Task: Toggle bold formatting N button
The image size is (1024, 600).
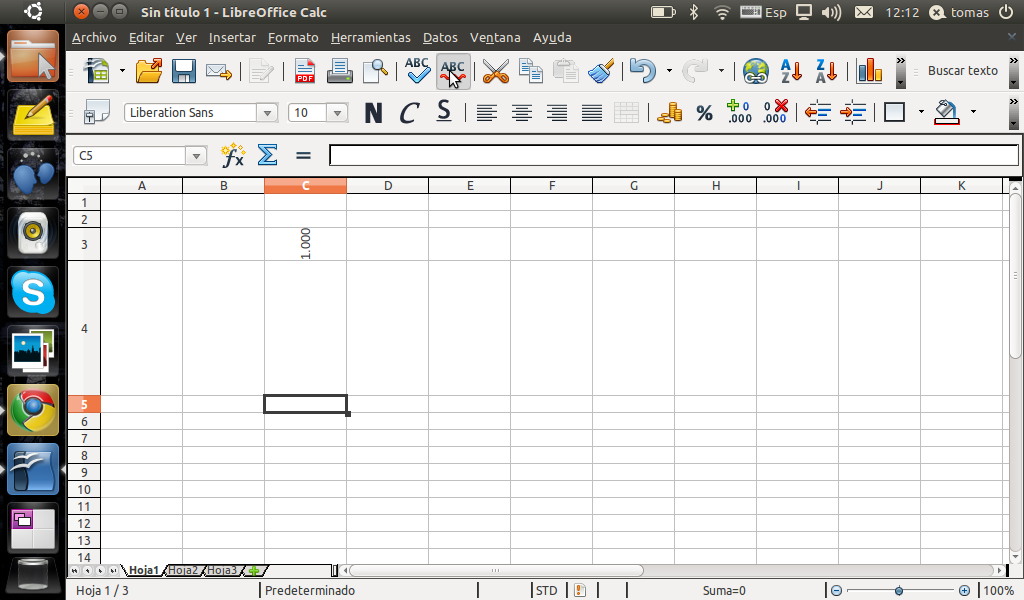Action: [374, 113]
